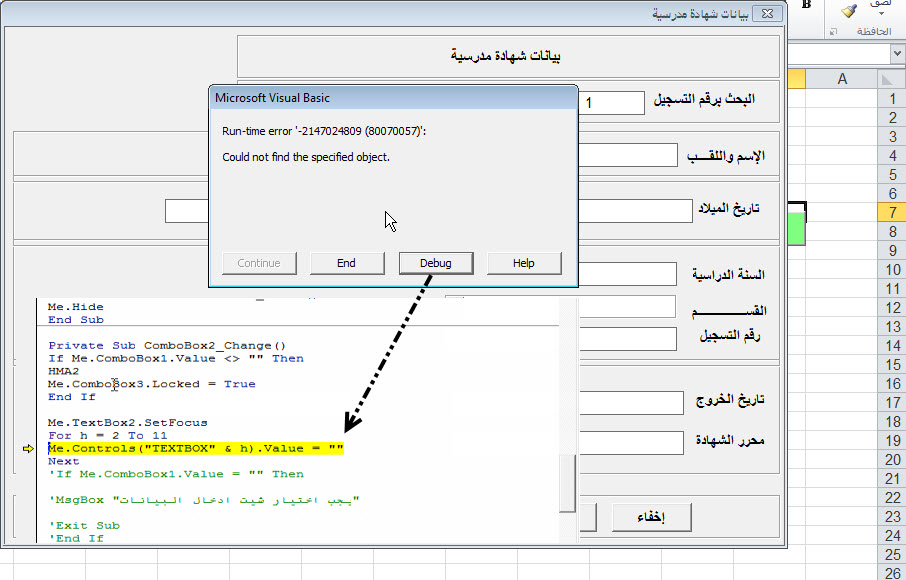Click Debug in the Visual Basic error dialog

pos(436,263)
